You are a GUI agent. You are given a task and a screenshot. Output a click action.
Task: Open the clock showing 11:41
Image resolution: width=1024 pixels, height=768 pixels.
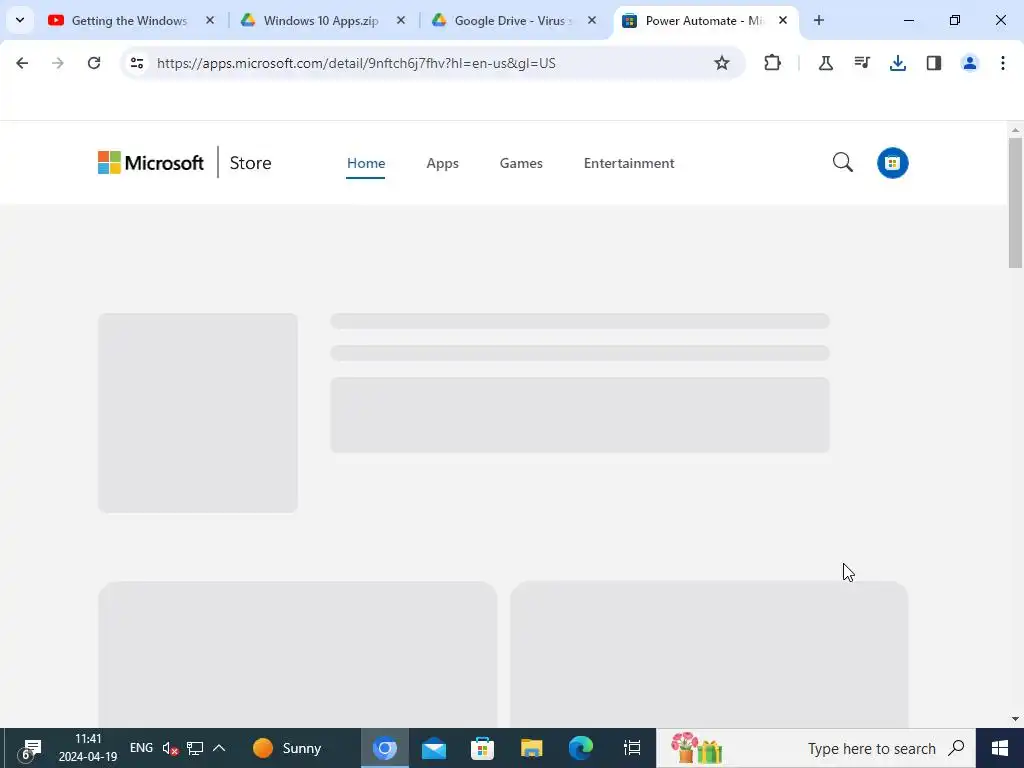[x=88, y=748]
